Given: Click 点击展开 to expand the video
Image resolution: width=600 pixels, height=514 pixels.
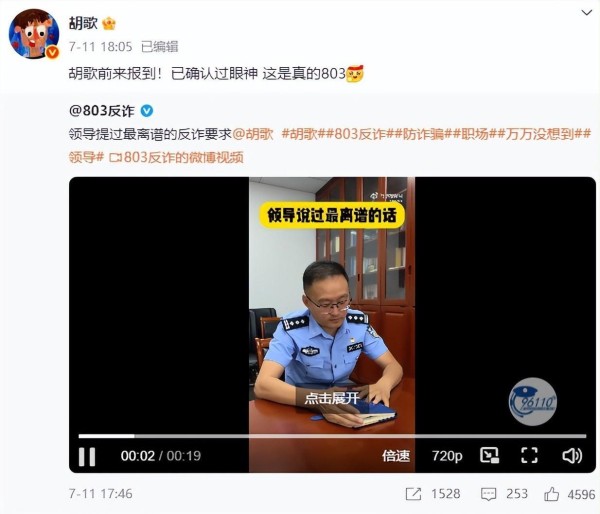Looking at the screenshot, I should click(x=332, y=398).
